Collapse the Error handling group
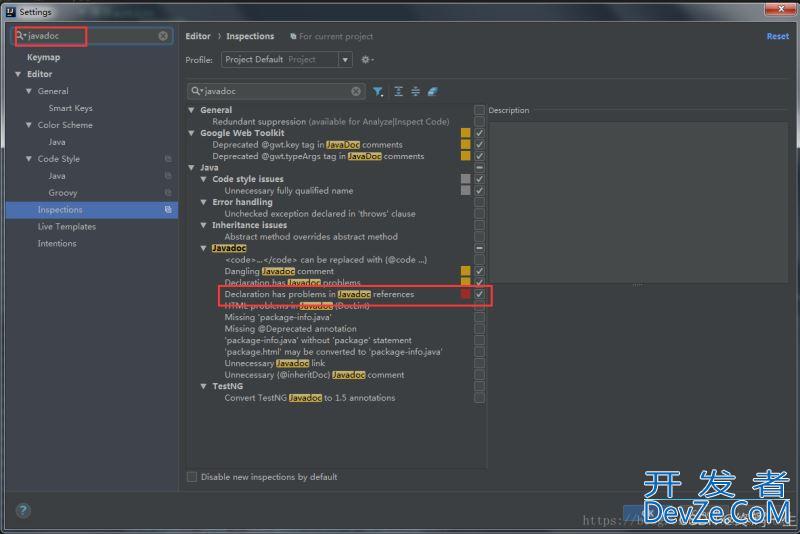This screenshot has height=534, width=800. coord(204,202)
